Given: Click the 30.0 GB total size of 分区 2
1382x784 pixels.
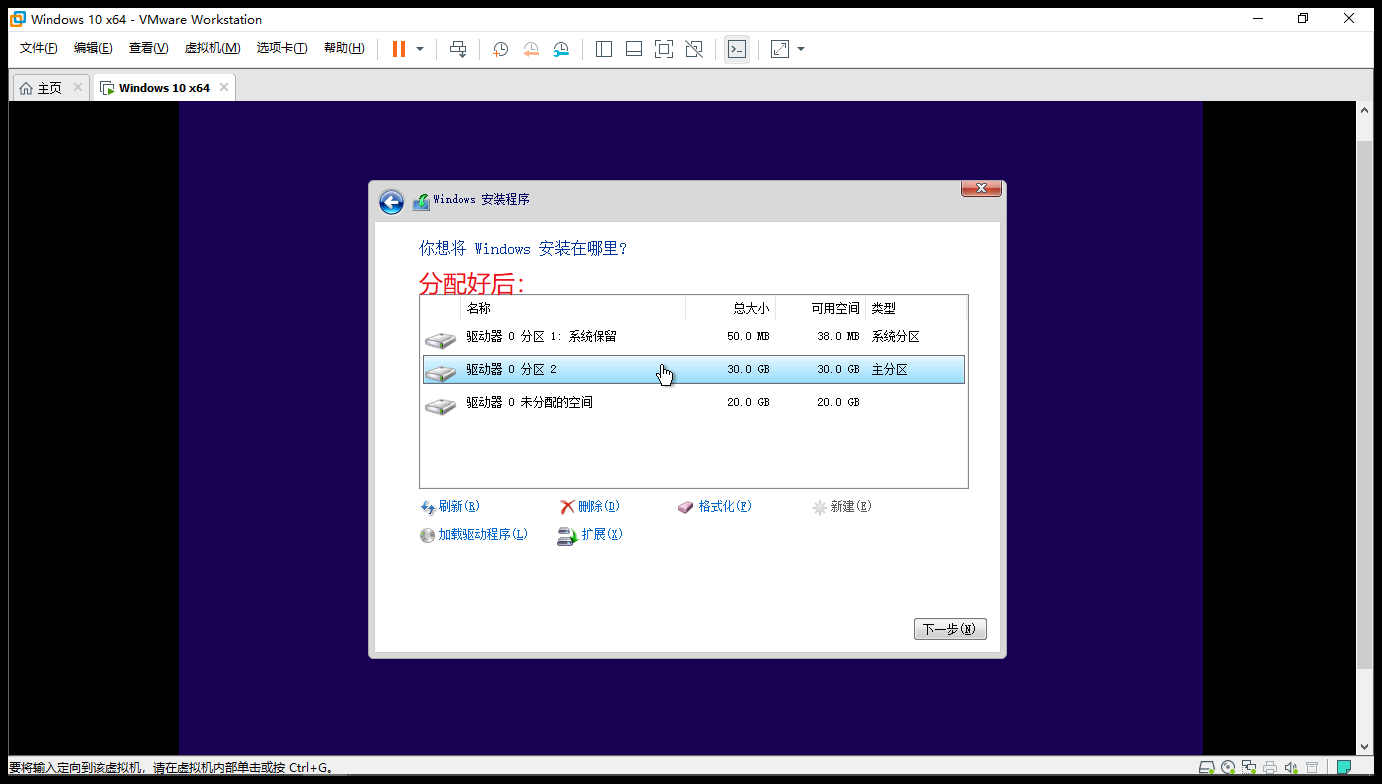Looking at the screenshot, I should (748, 370).
